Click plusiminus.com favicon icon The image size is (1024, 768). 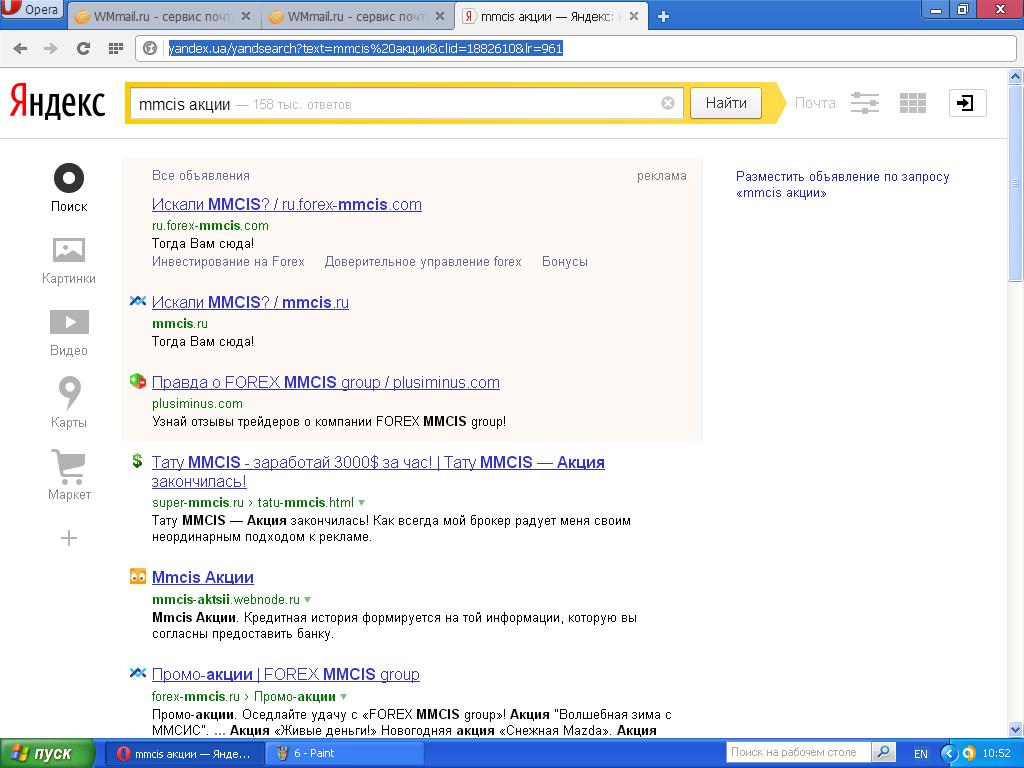point(138,381)
